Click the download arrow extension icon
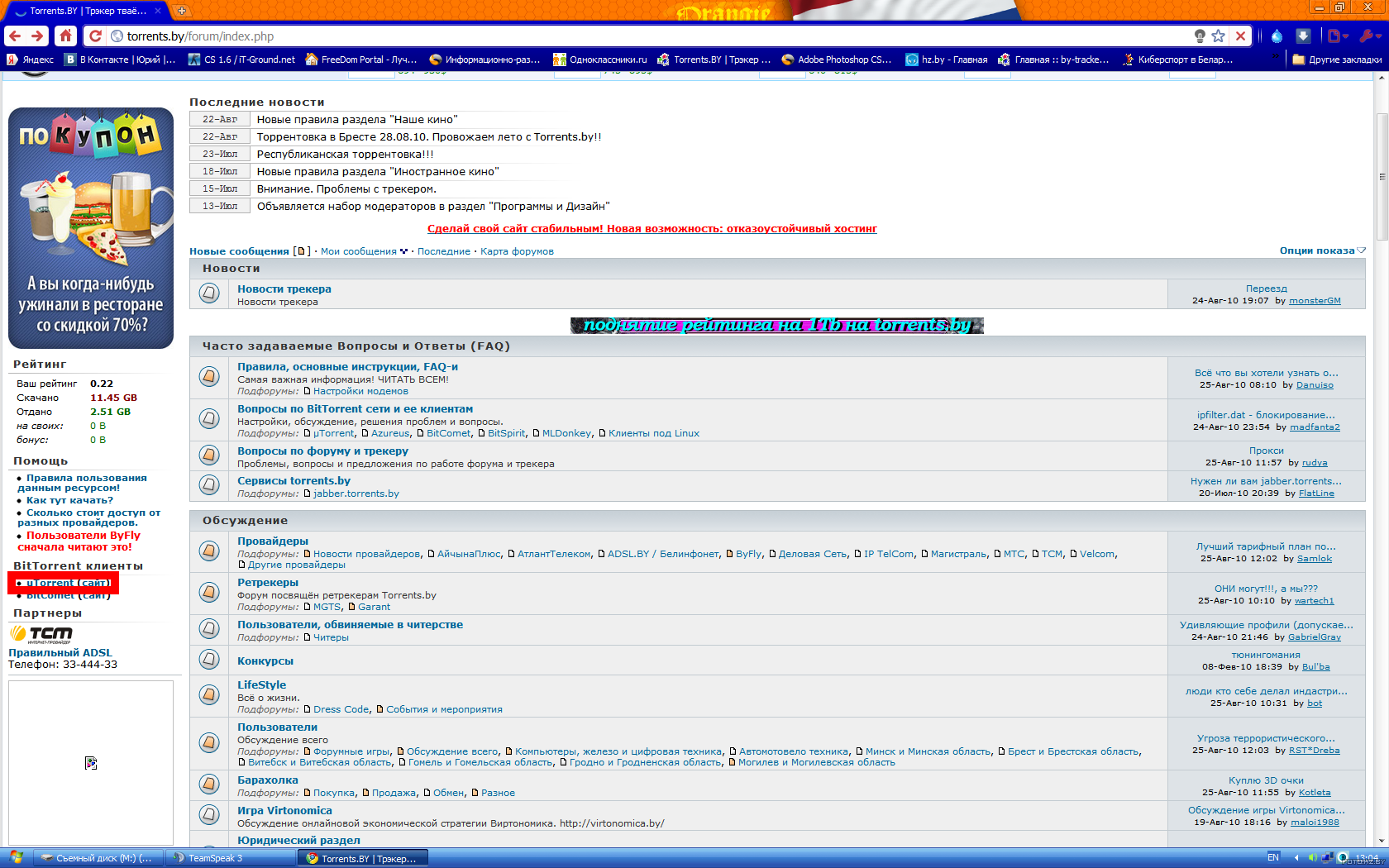Viewport: 1389px width, 868px height. pyautogui.click(x=1303, y=36)
